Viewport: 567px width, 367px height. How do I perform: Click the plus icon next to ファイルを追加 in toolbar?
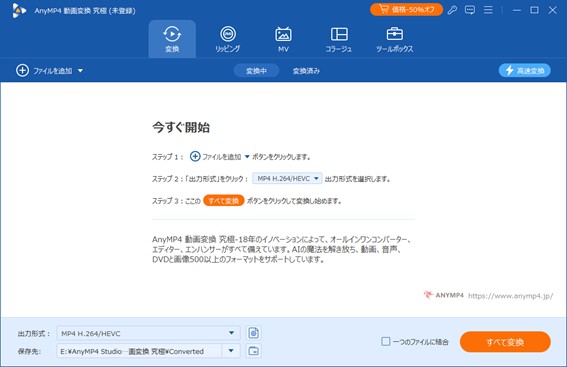(22, 71)
